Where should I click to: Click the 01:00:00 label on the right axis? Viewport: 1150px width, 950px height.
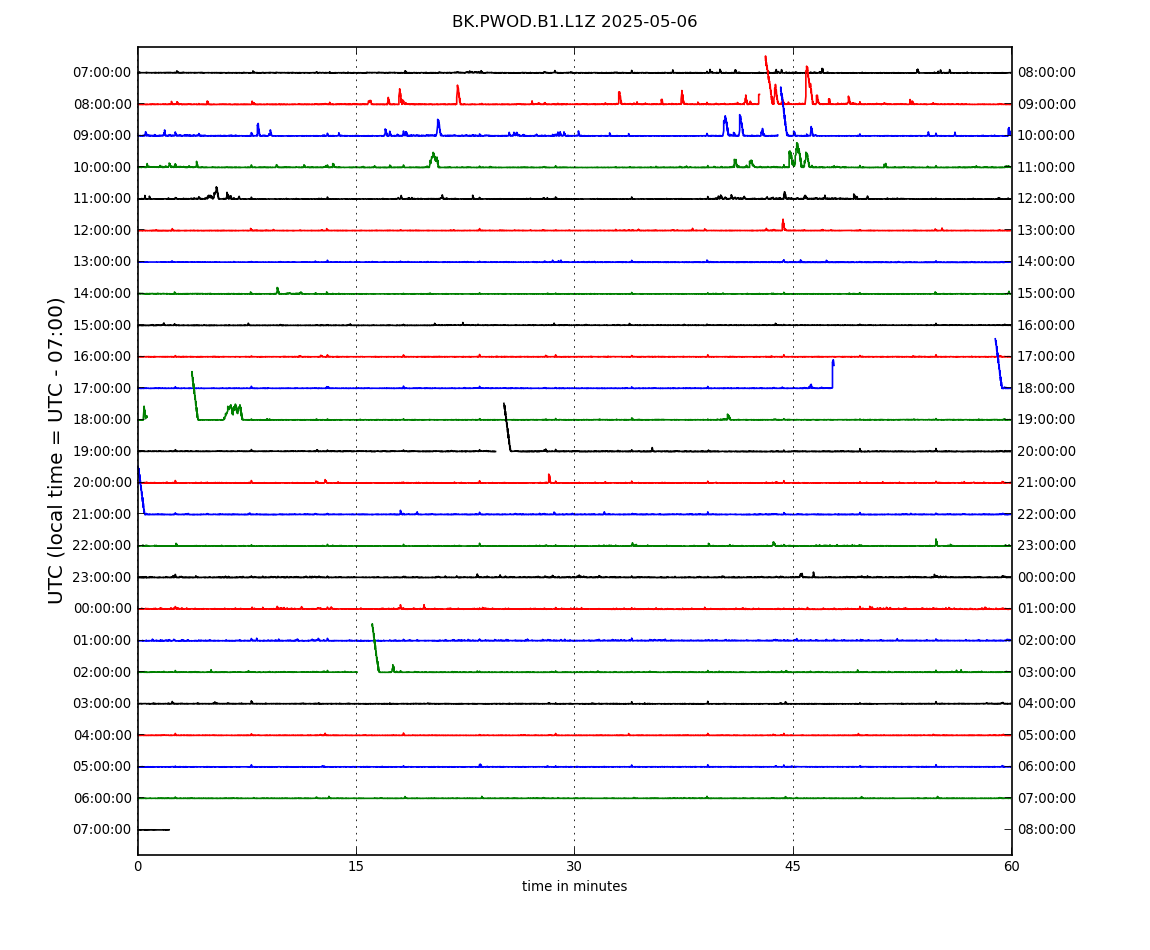coord(1047,609)
